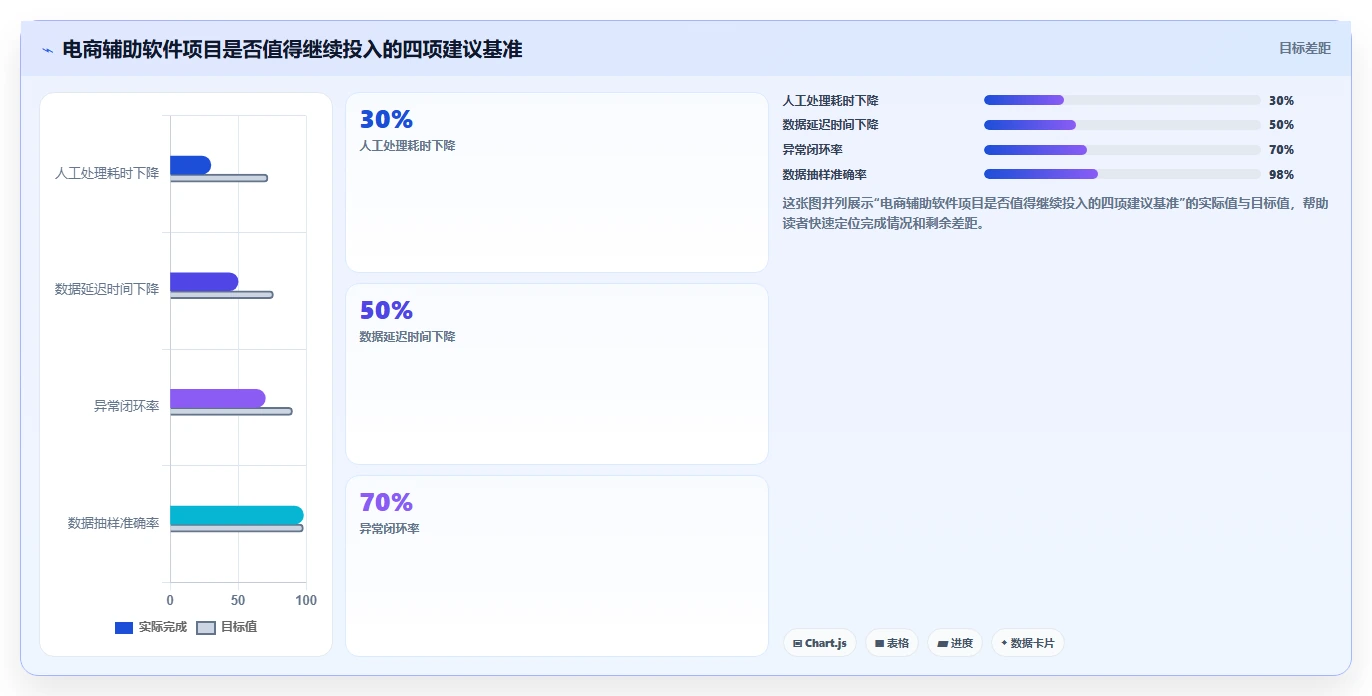Click the gray target bar for 数据抽样准确率
Viewport: 1372px width, 696px height.
coord(236,528)
